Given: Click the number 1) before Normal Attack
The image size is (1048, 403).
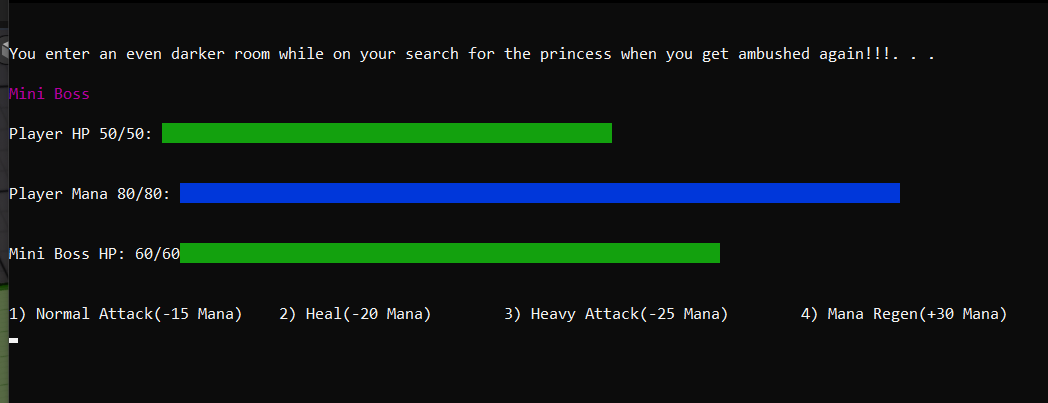Looking at the screenshot, I should (18, 314).
